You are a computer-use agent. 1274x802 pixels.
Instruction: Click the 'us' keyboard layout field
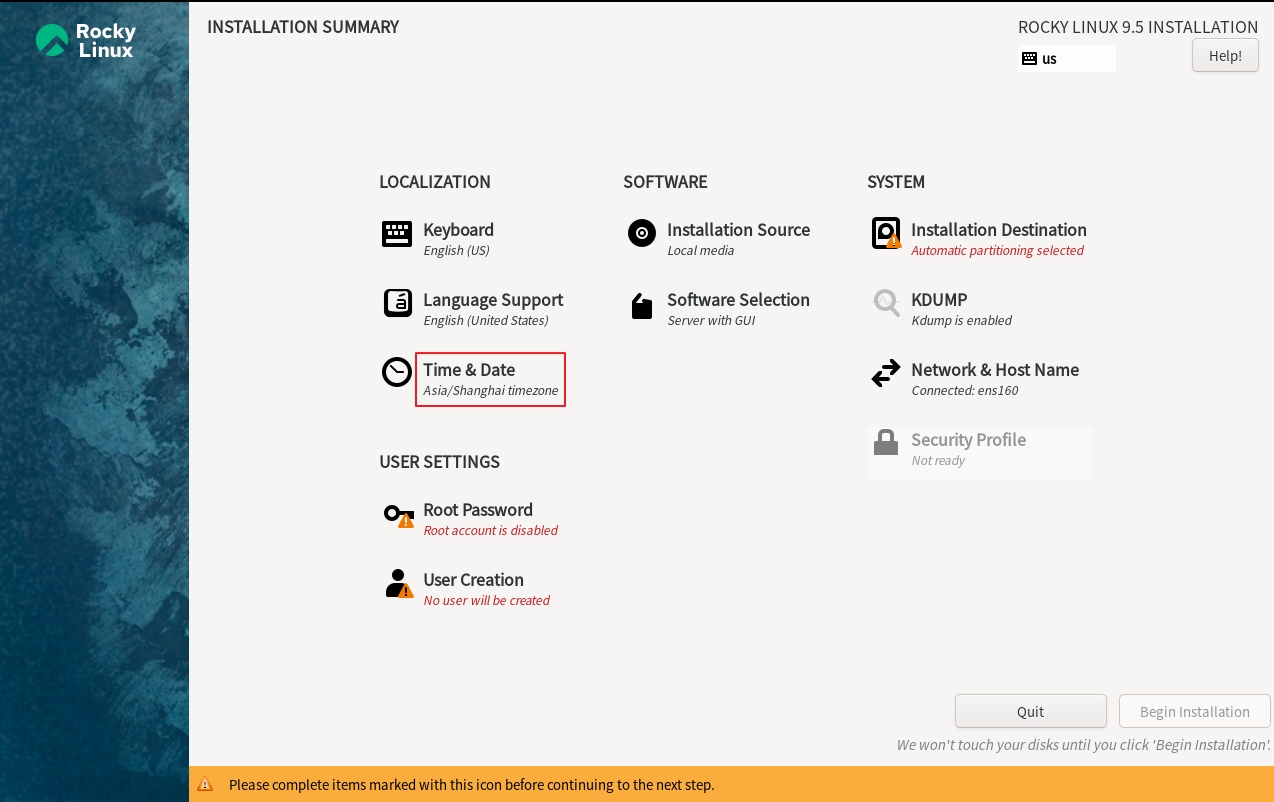tap(1067, 58)
